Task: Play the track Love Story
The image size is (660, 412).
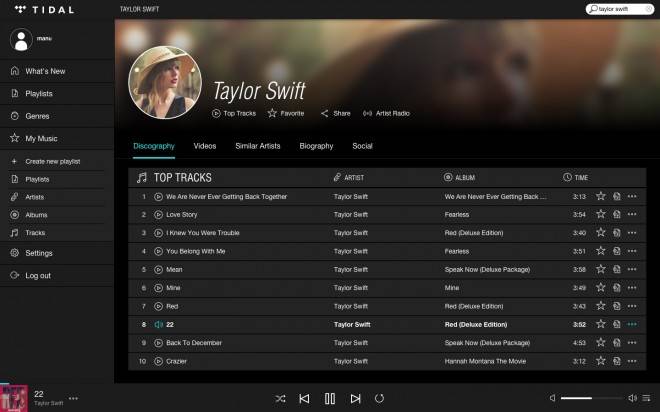Action: [x=158, y=215]
